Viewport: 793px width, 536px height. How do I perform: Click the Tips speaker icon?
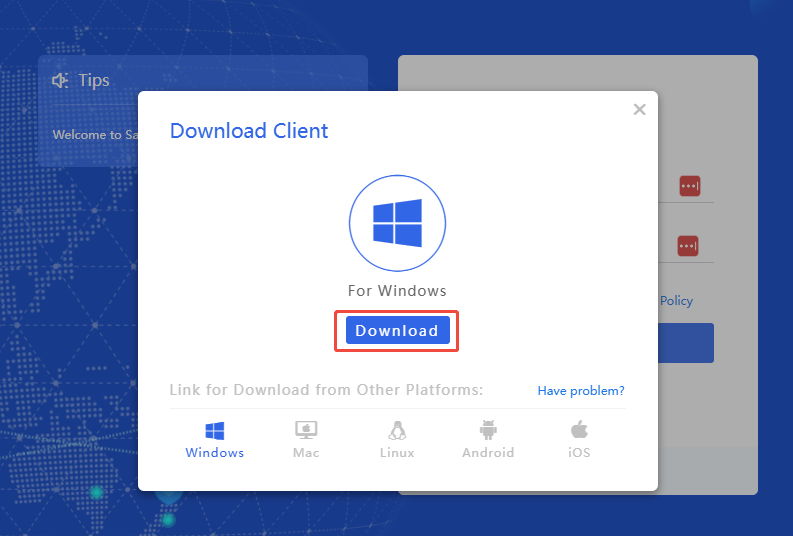click(x=60, y=80)
